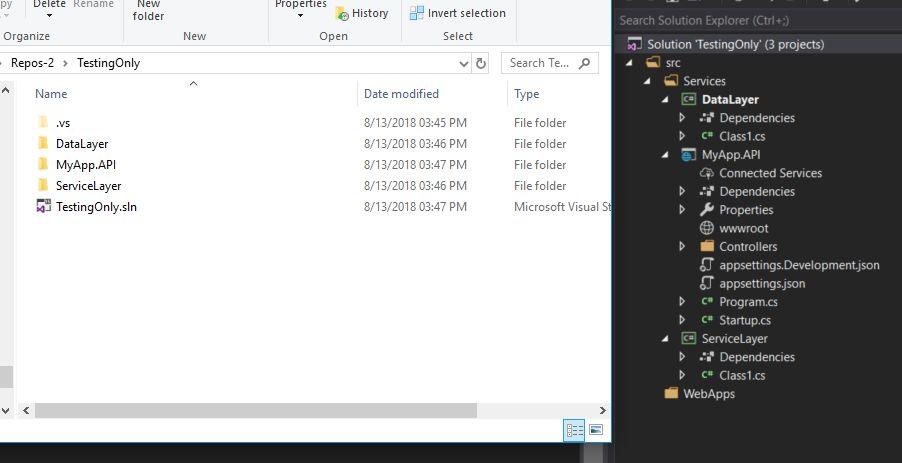The height and width of the screenshot is (463, 902).
Task: Click the appsettings.json file icon
Action: pyautogui.click(x=707, y=284)
